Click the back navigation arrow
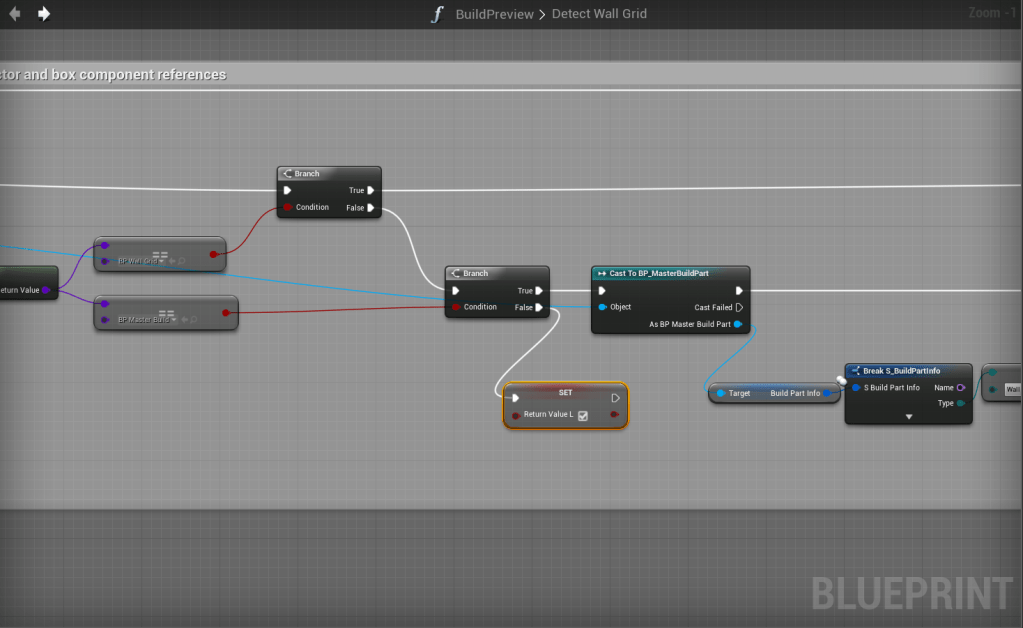The height and width of the screenshot is (628, 1023). click(14, 14)
